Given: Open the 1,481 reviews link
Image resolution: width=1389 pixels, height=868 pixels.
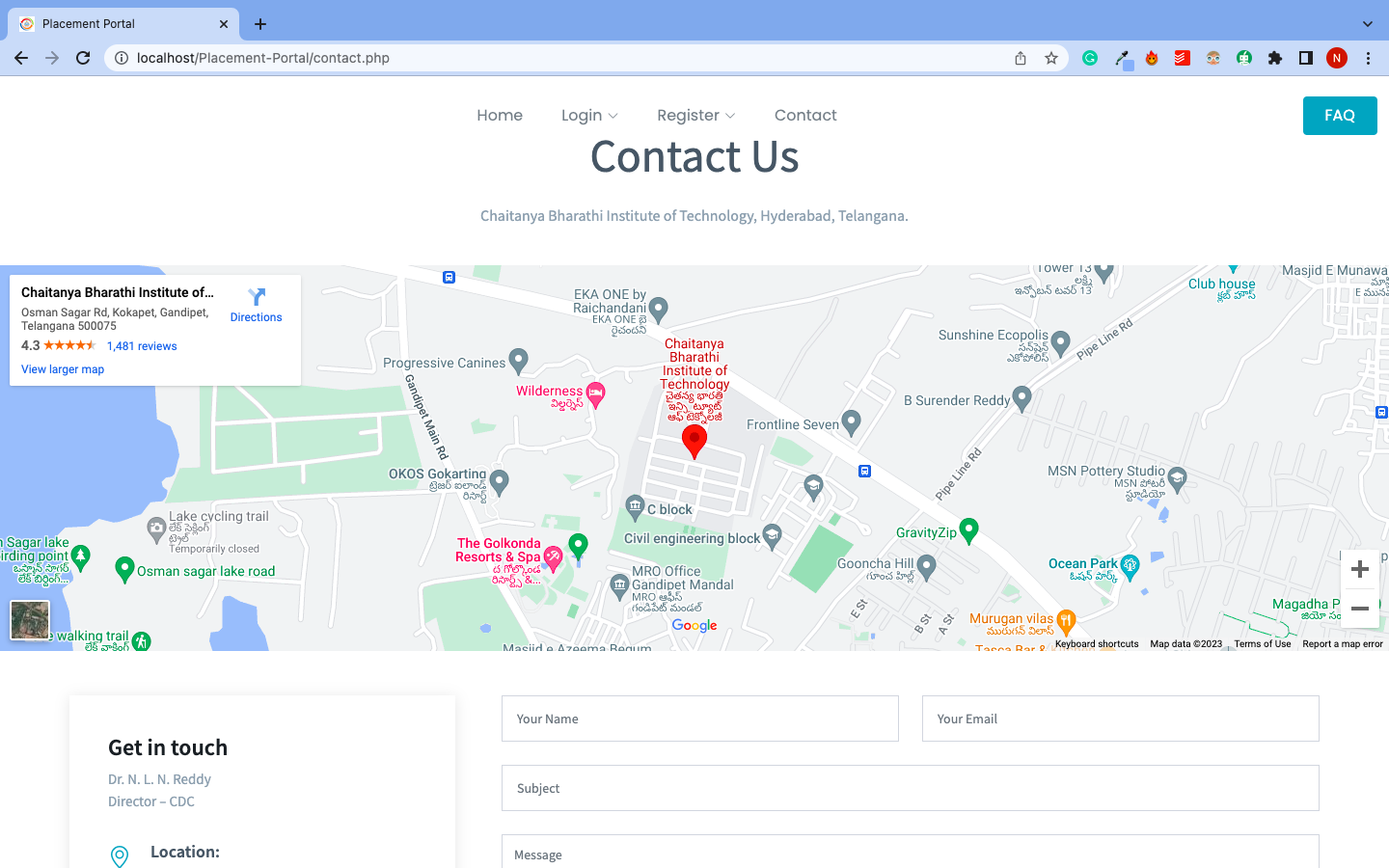Looking at the screenshot, I should tap(142, 346).
